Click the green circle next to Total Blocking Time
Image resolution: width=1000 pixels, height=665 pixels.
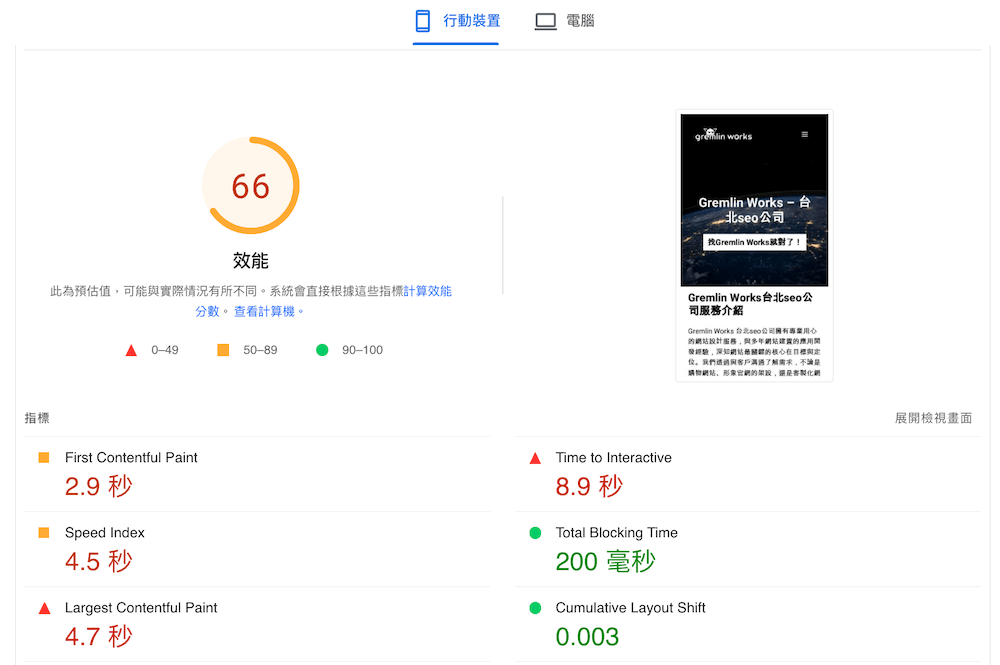(x=535, y=533)
